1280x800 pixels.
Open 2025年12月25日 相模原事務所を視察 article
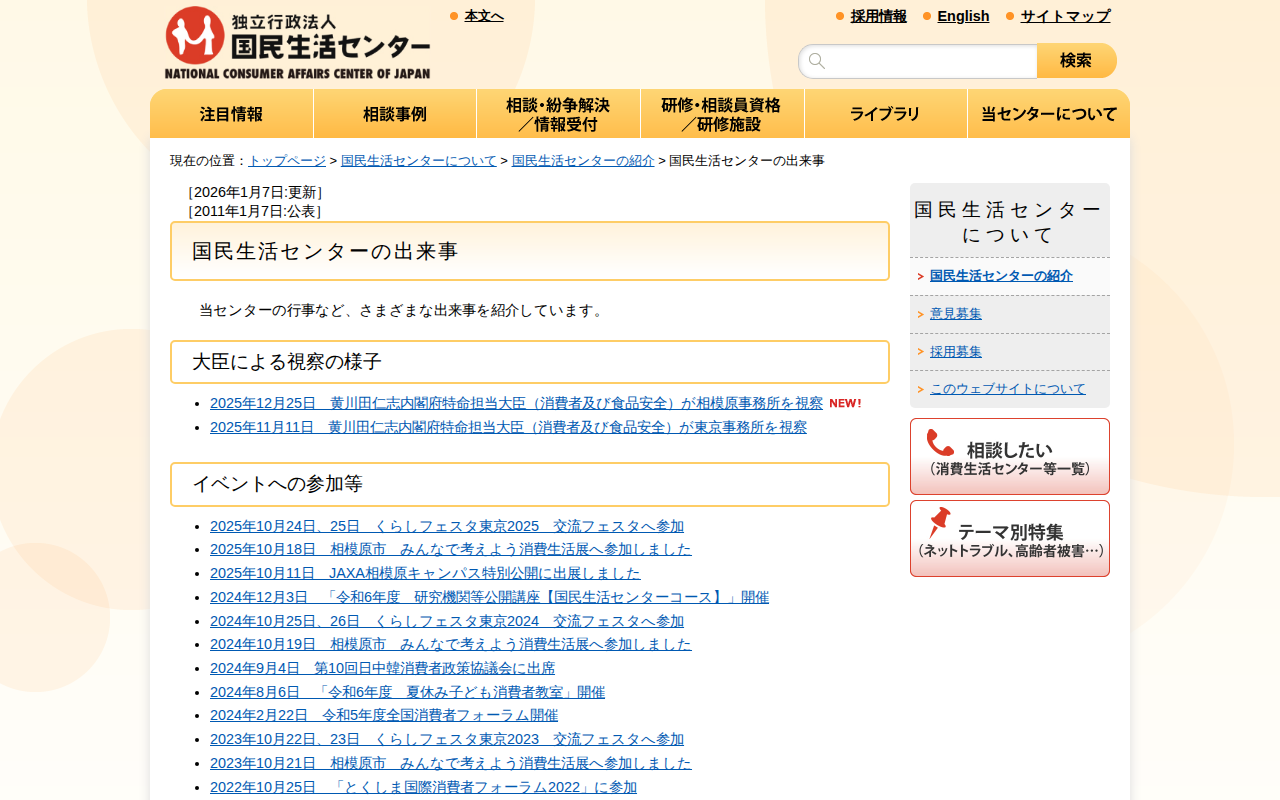(x=516, y=403)
